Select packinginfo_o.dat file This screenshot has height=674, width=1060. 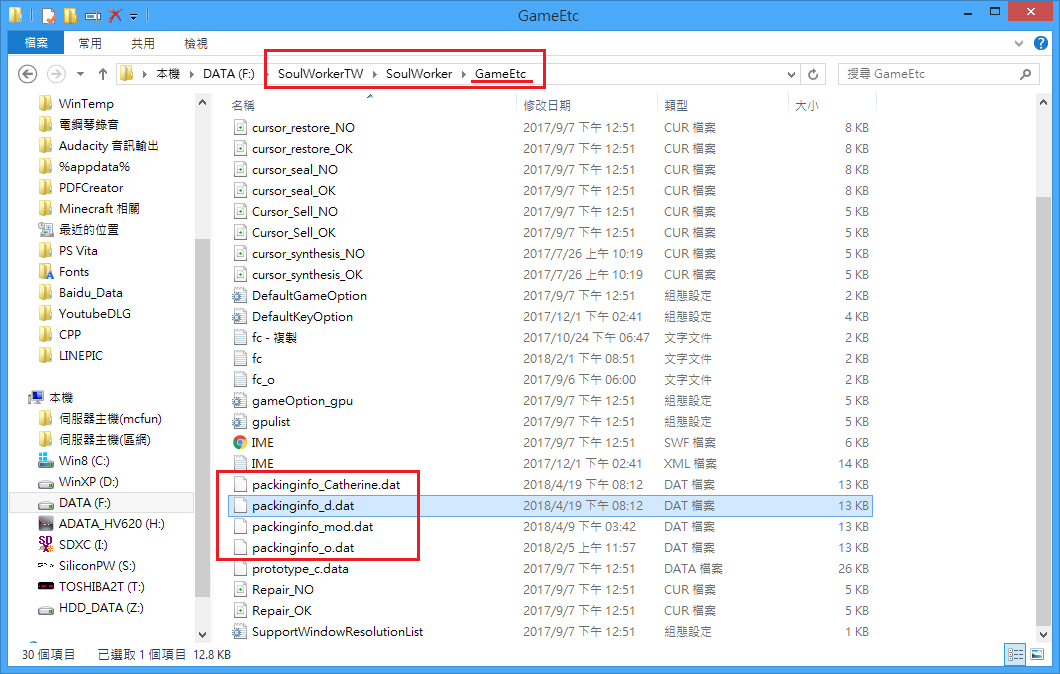point(303,548)
